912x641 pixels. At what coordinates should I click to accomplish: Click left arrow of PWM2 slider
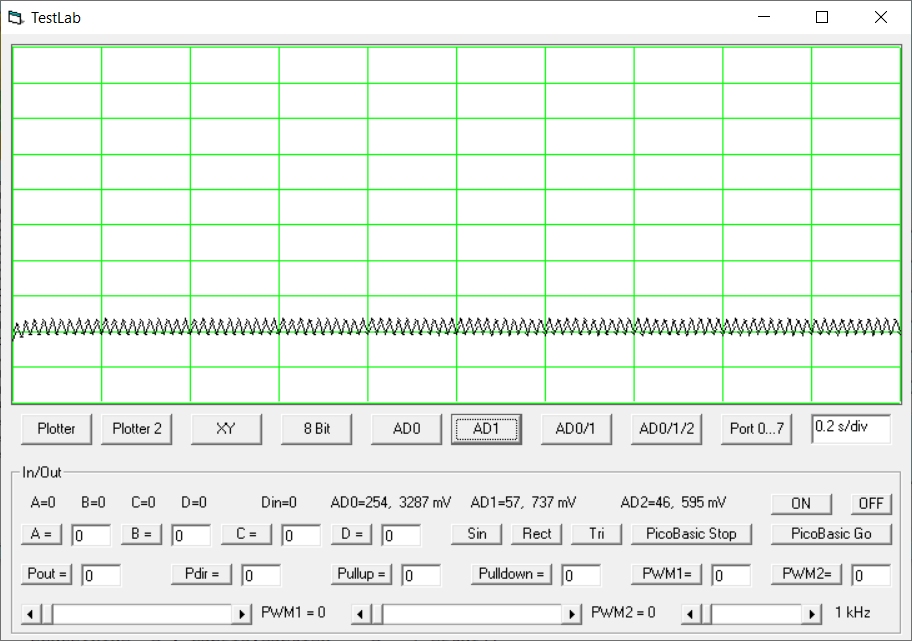(x=363, y=613)
